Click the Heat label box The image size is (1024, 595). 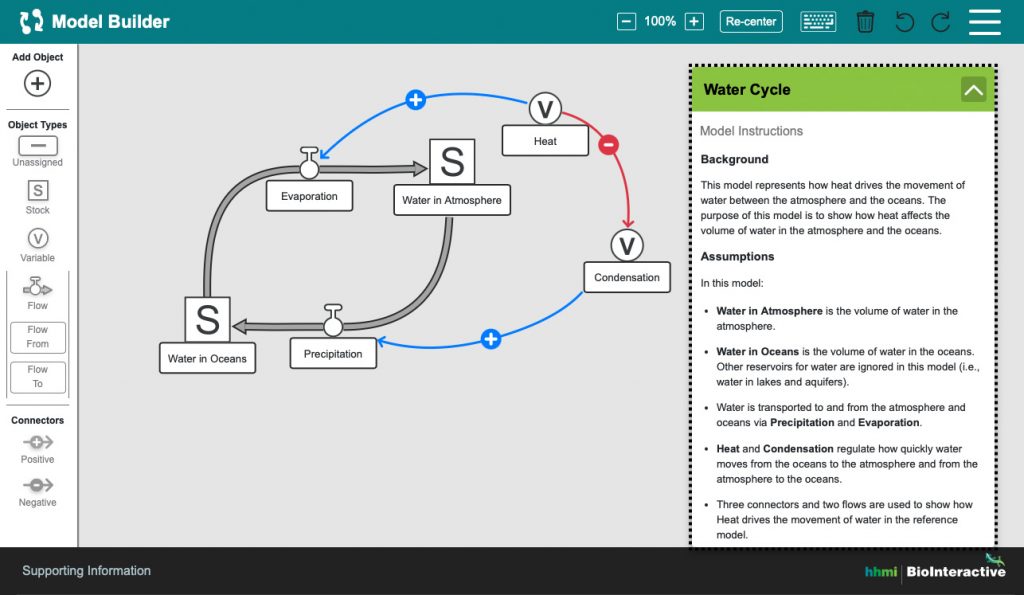pyautogui.click(x=545, y=141)
